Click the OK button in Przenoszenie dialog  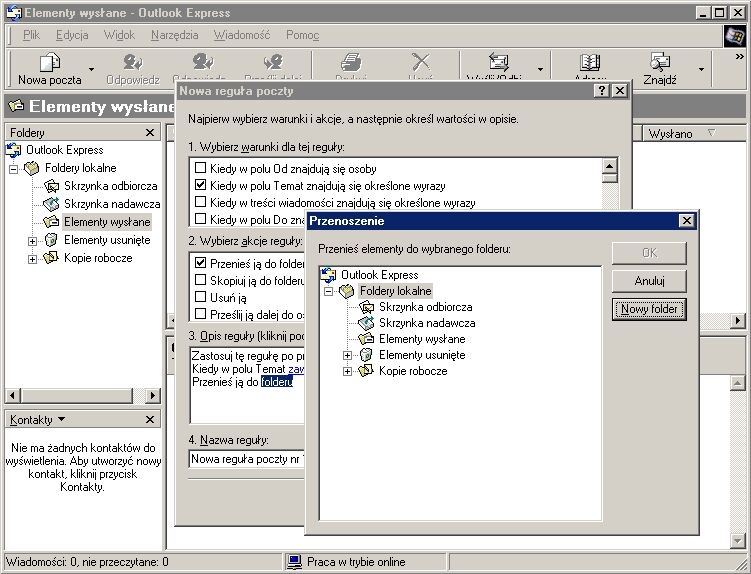pos(649,253)
